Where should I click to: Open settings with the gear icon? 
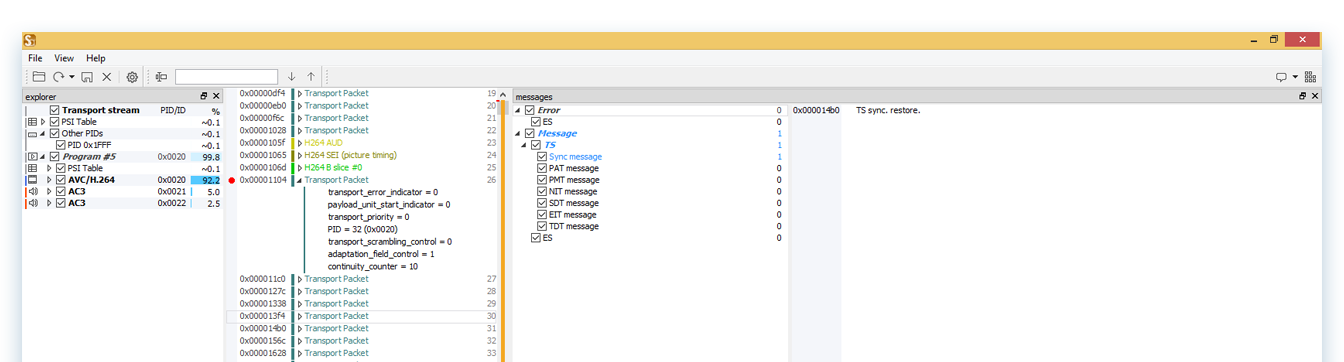click(132, 77)
